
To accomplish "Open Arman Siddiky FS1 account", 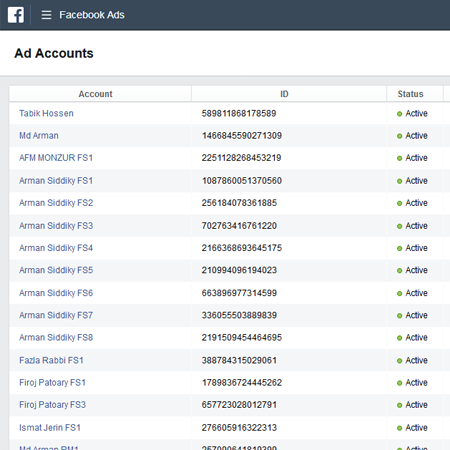I will tap(56, 181).
